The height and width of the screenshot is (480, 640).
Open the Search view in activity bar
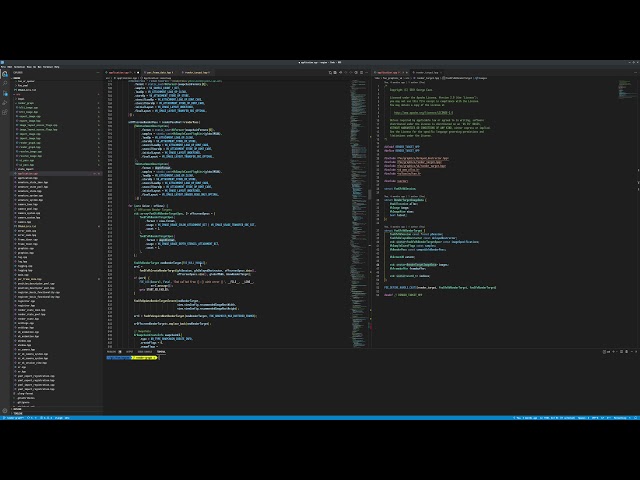coord(5,84)
